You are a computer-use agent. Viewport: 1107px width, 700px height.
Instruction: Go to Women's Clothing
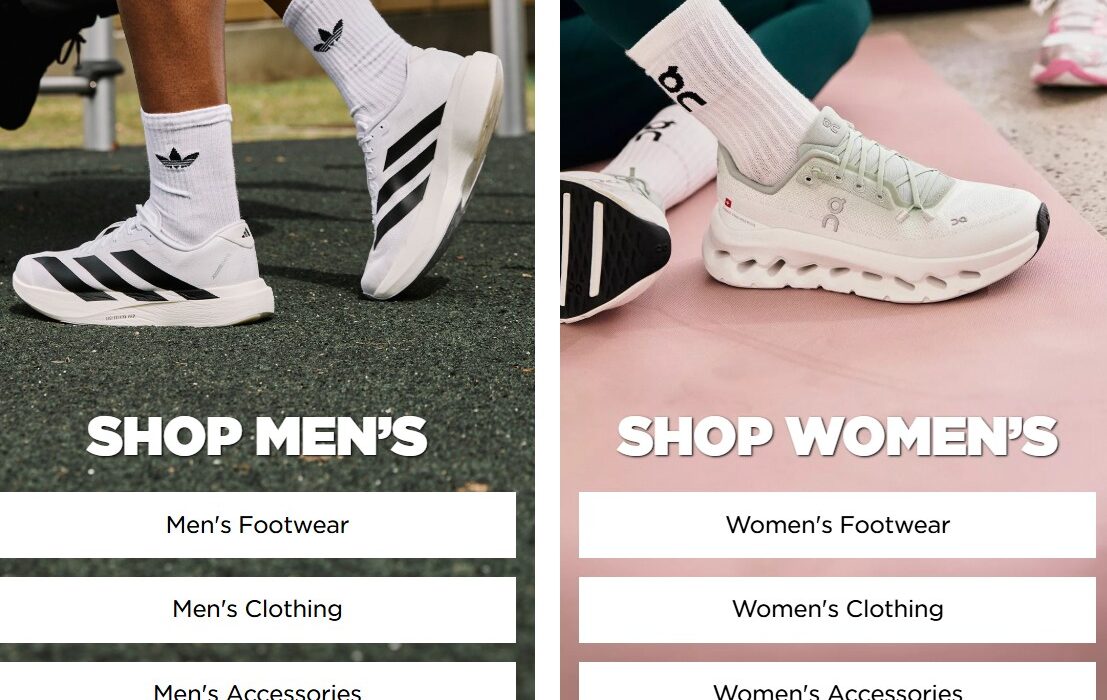(x=837, y=610)
